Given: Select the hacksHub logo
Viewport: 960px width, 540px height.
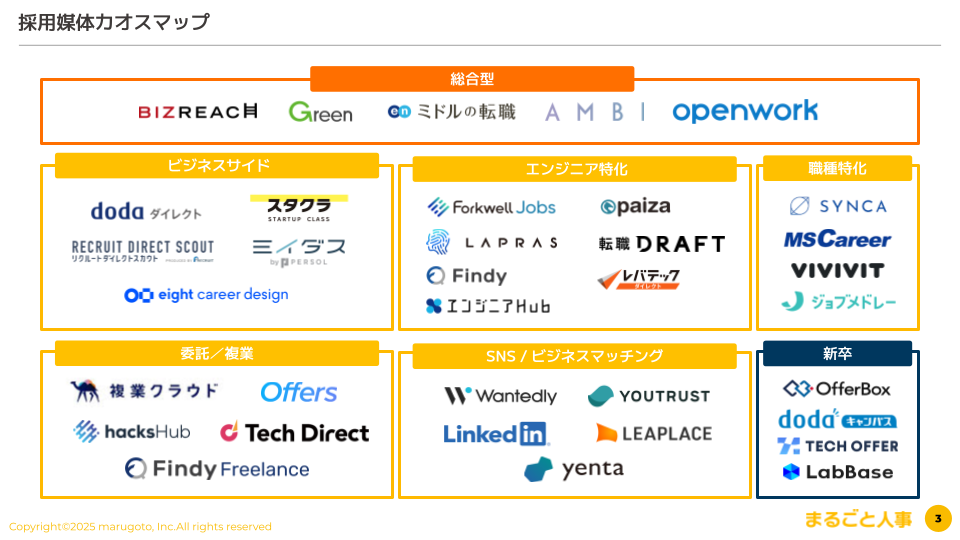Looking at the screenshot, I should coord(131,431).
